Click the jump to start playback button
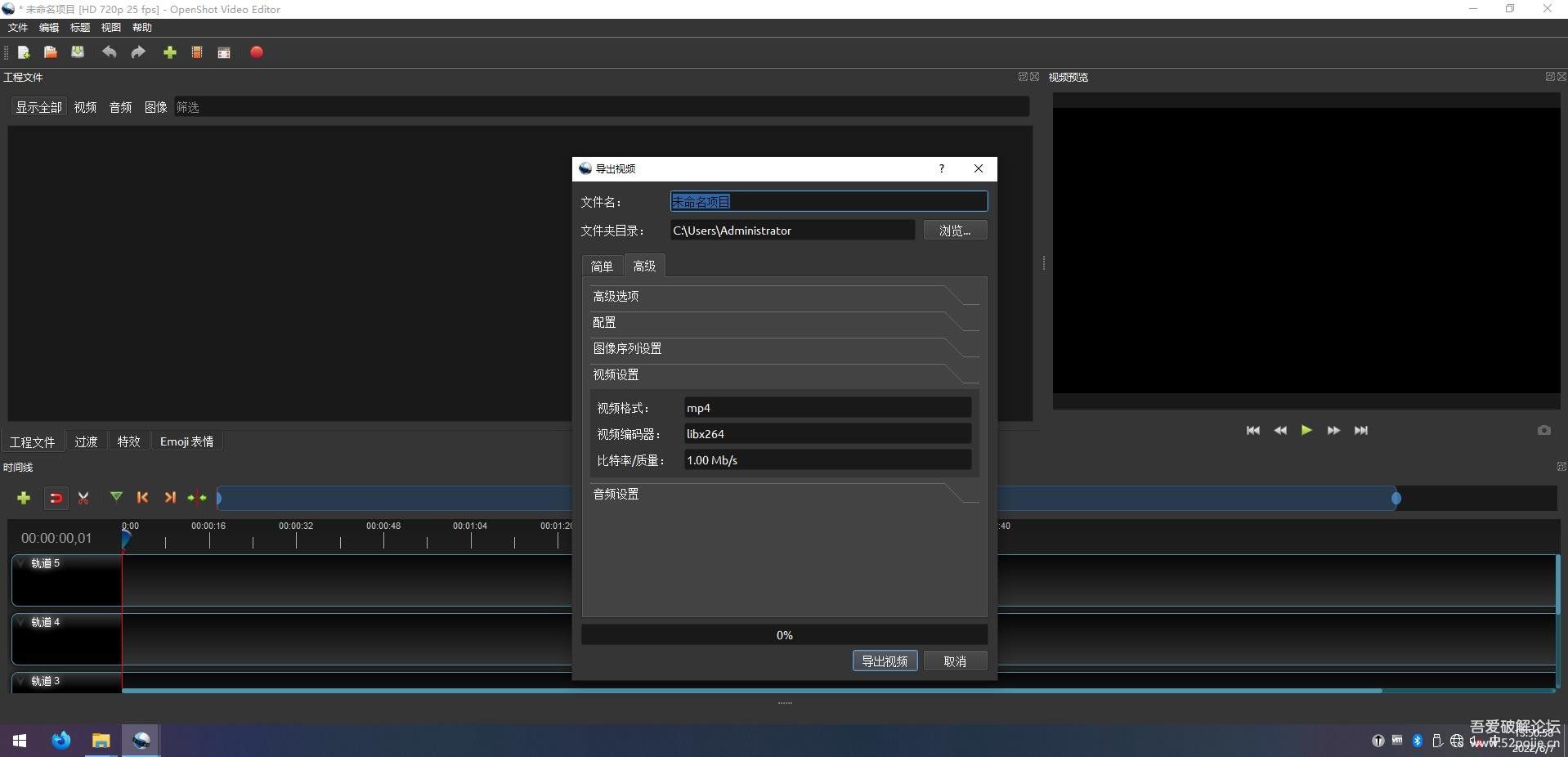 point(1253,430)
